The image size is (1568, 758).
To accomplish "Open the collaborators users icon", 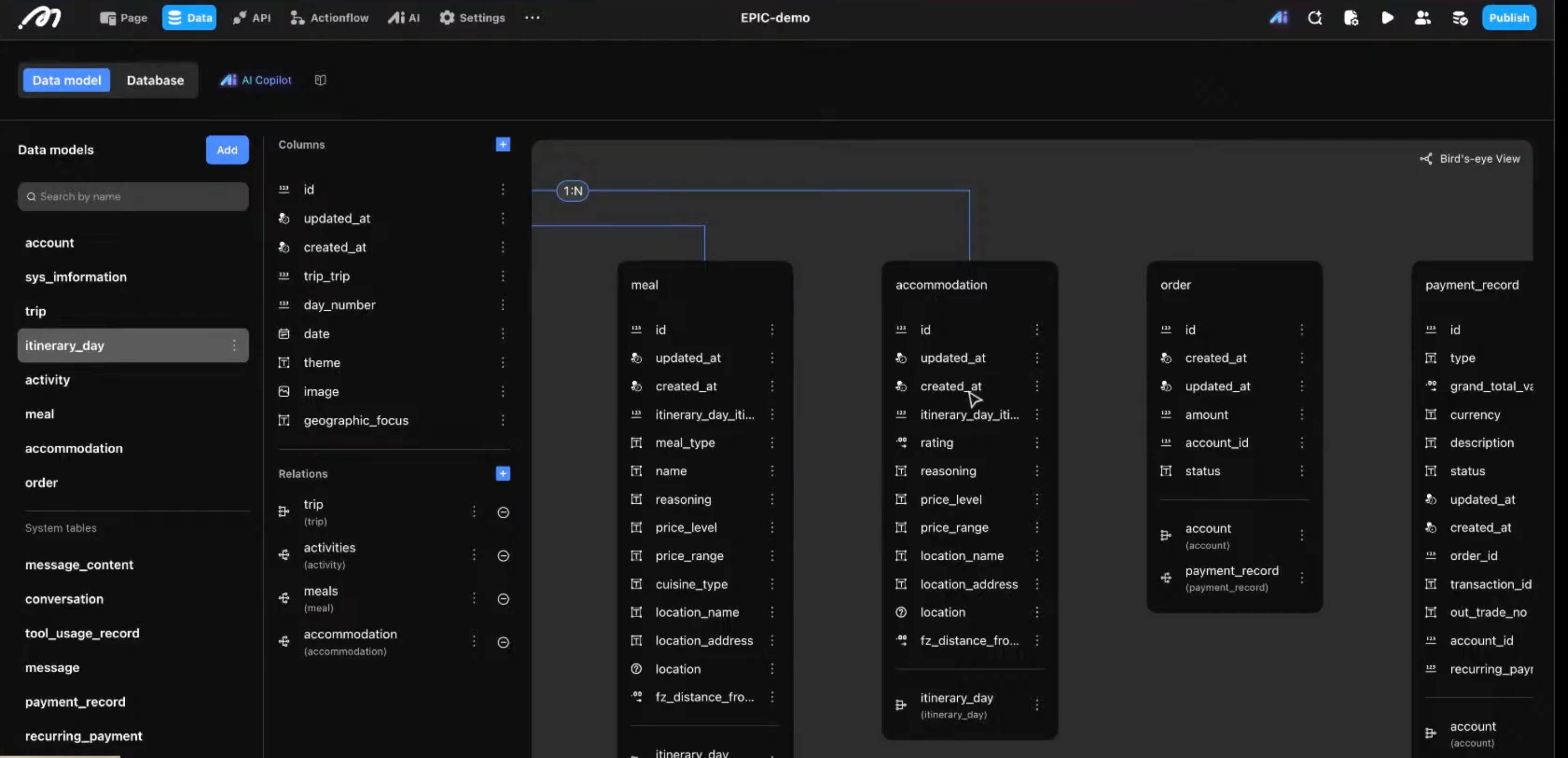I will coord(1422,18).
